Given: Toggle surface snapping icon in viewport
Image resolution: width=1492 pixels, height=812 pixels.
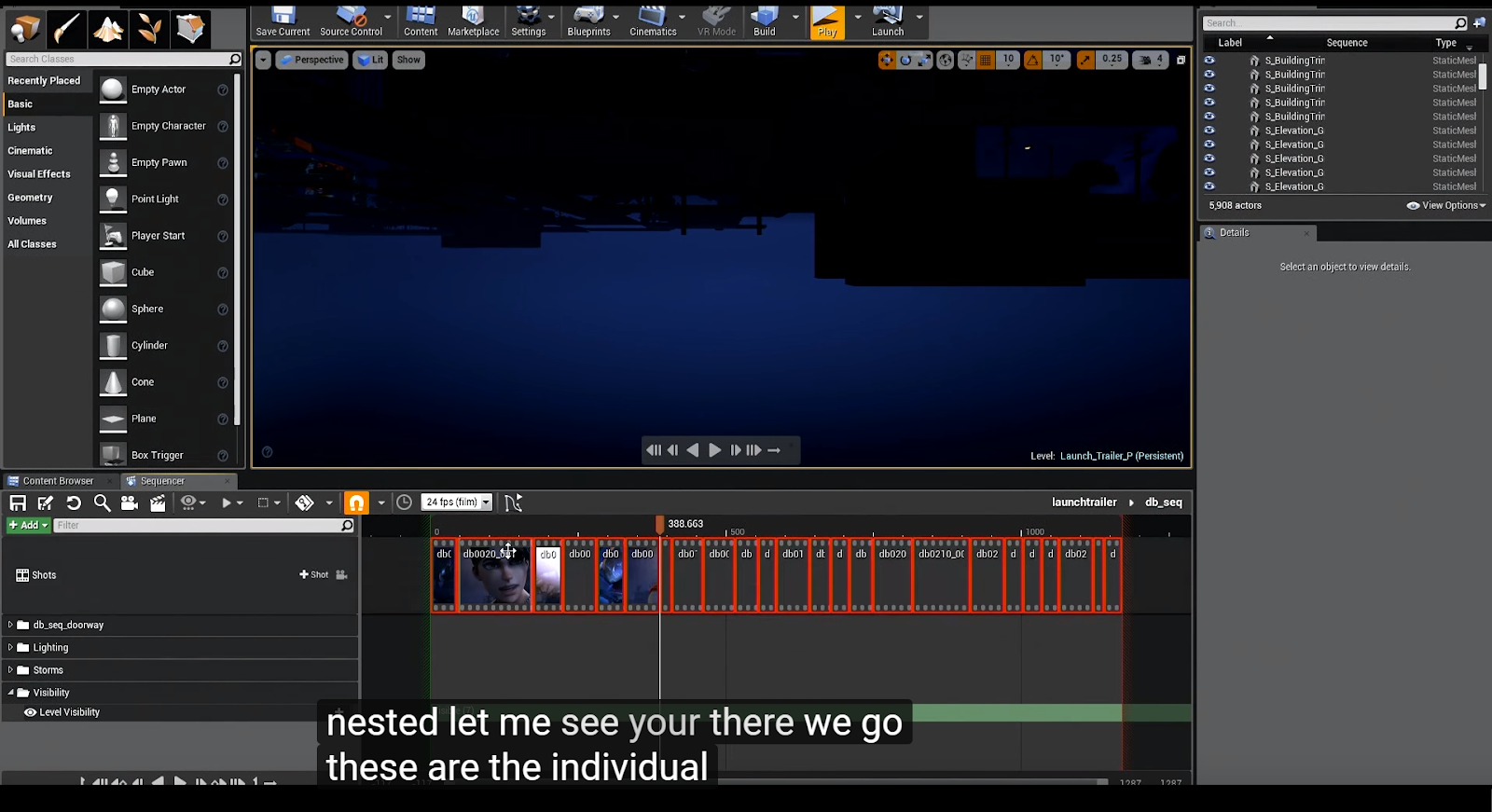Looking at the screenshot, I should [967, 60].
